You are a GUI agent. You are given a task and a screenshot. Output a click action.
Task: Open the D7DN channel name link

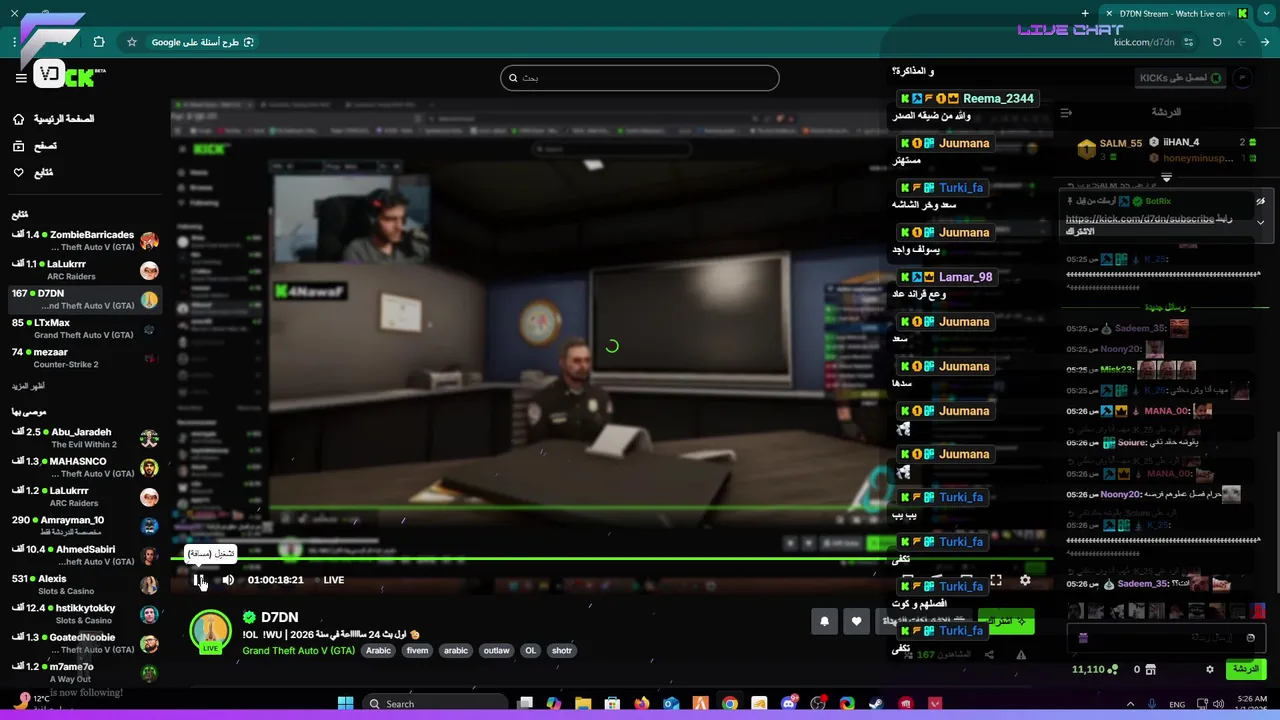[279, 618]
